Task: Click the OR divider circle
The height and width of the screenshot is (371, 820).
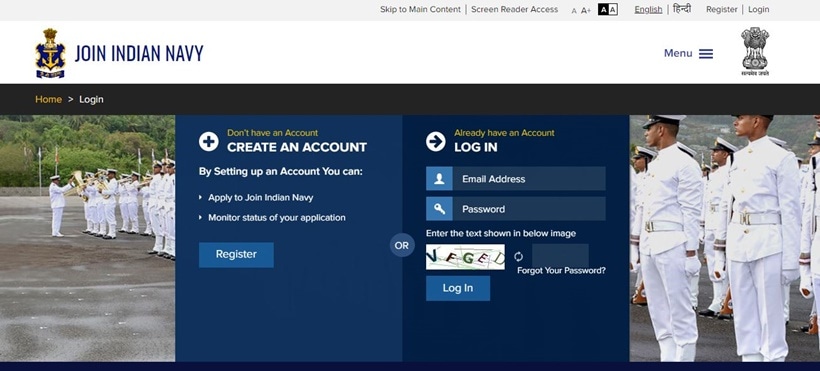Action: (x=402, y=245)
